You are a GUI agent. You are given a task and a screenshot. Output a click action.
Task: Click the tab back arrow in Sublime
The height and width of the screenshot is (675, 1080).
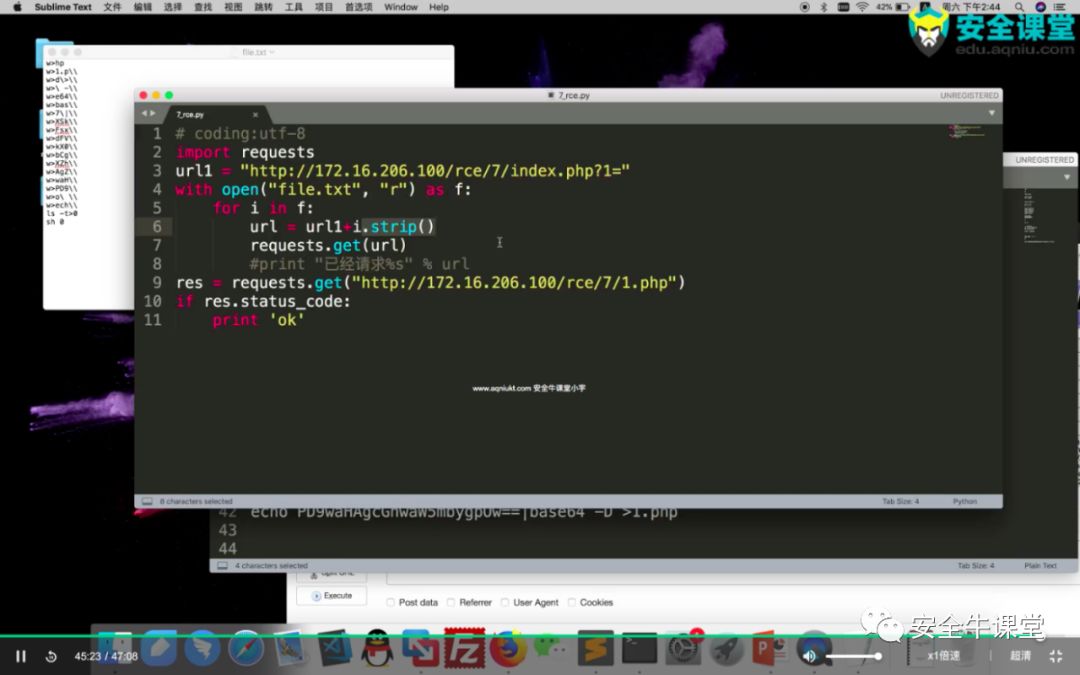(145, 114)
